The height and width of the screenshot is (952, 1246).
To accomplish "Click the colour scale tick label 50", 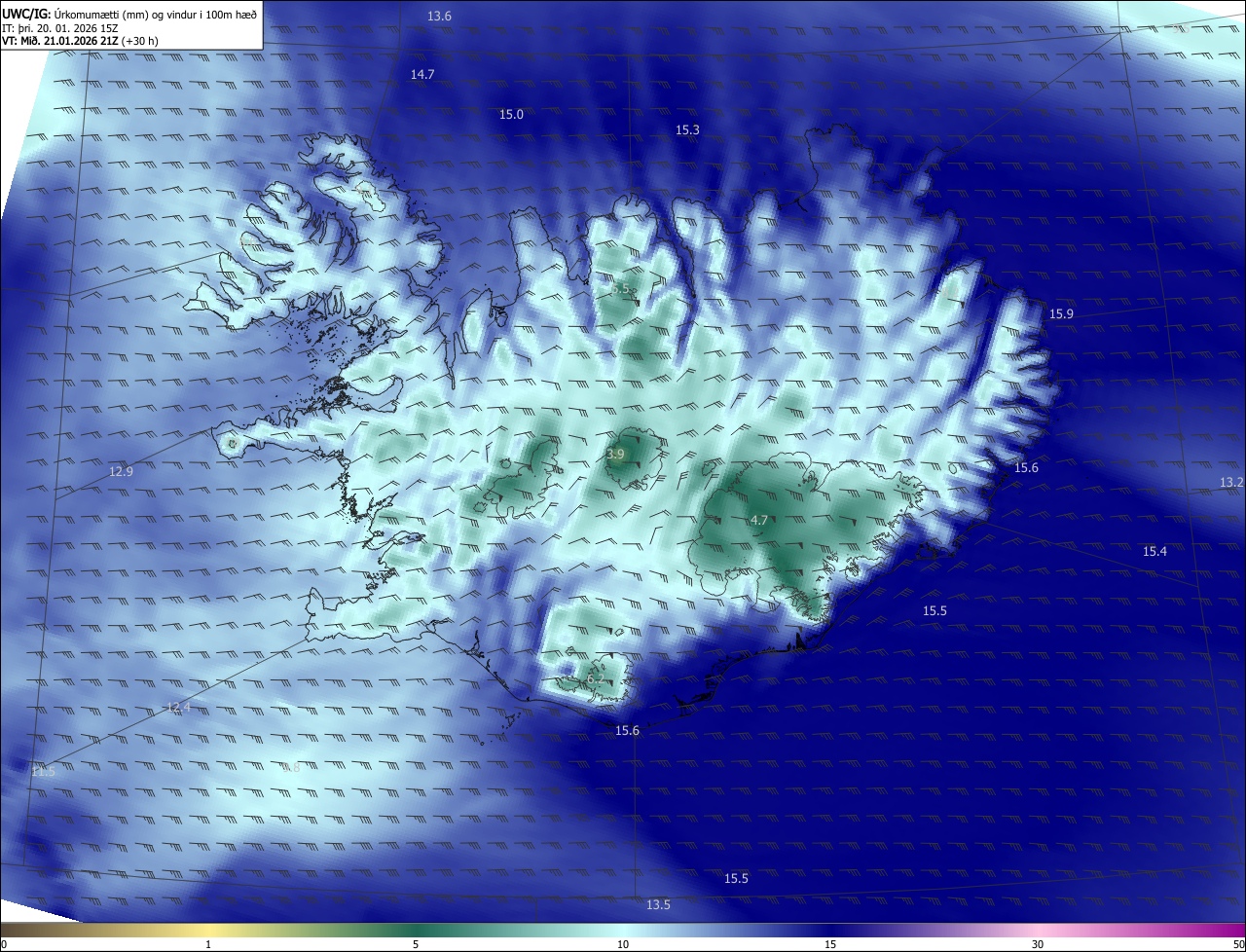I will (1238, 945).
